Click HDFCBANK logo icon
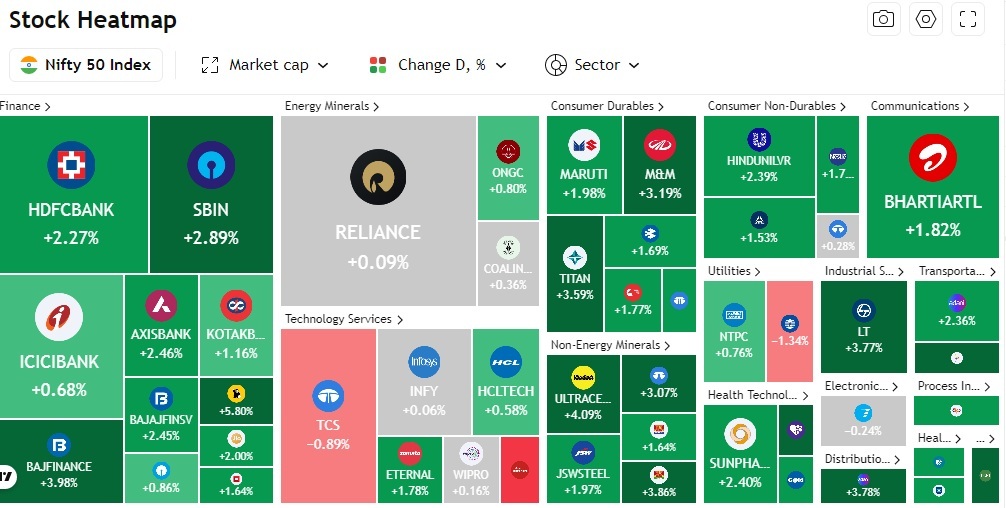 tap(71, 165)
